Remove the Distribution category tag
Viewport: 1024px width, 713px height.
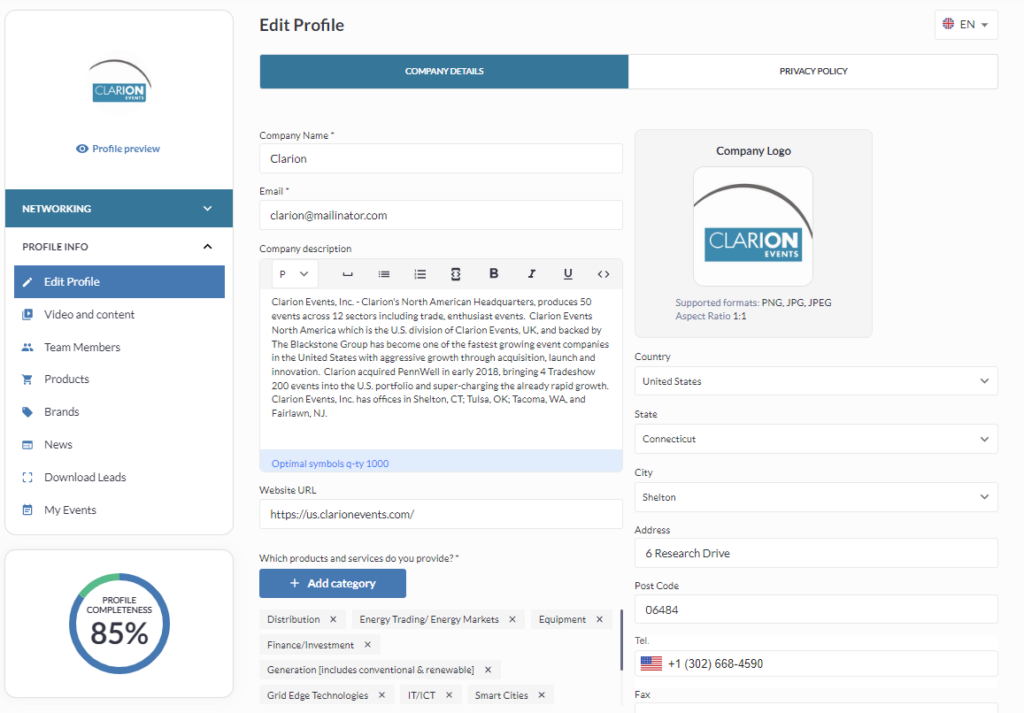333,620
